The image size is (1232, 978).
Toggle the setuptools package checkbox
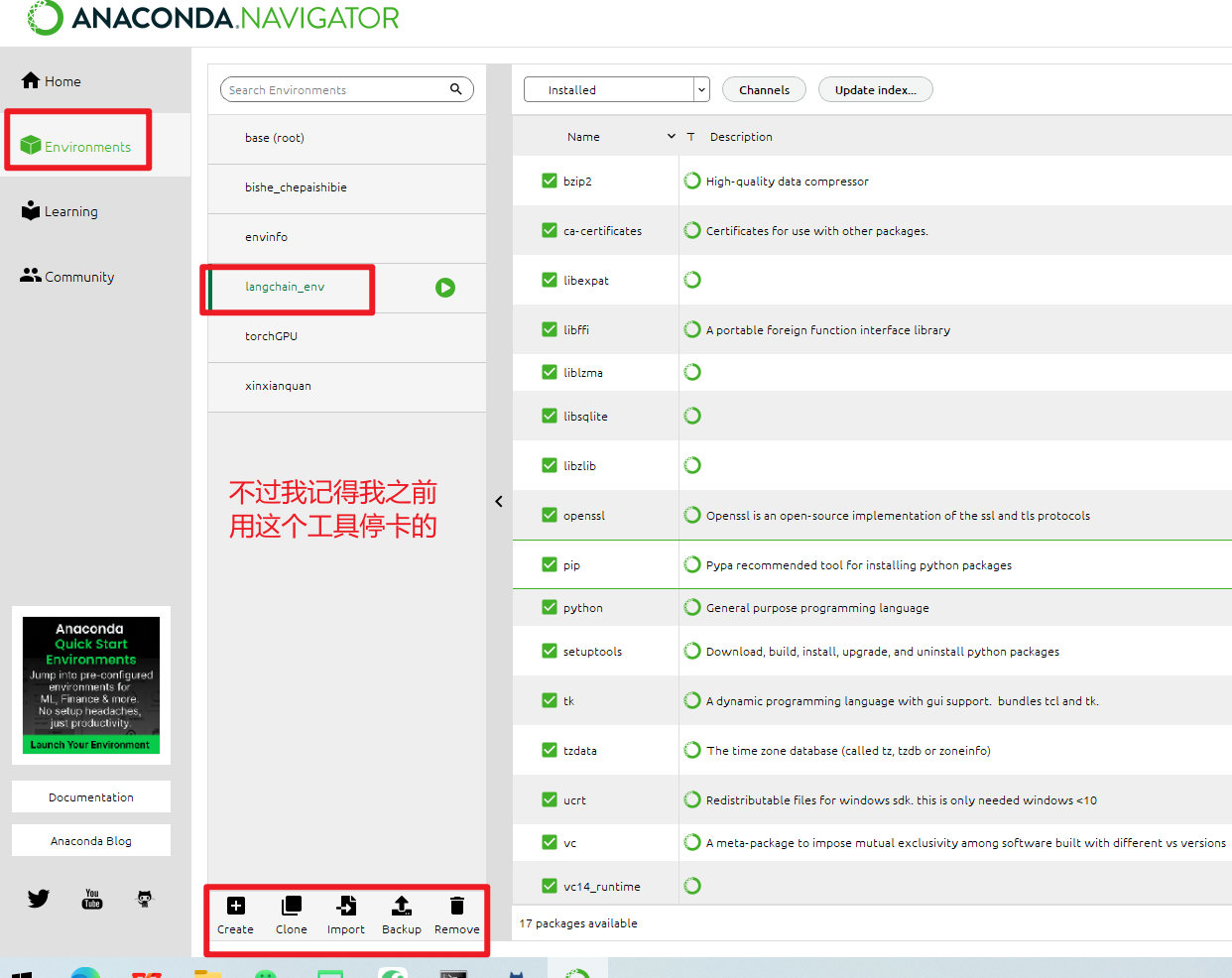point(550,651)
